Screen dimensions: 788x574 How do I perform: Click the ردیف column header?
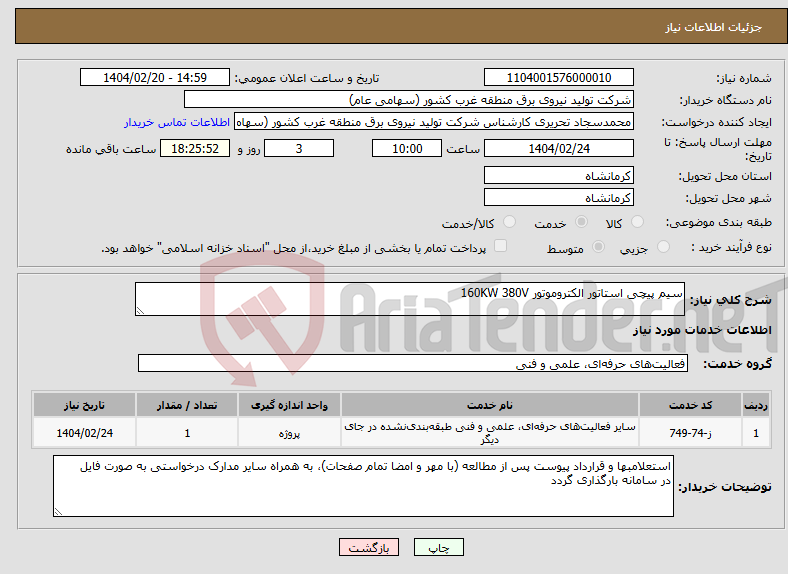pyautogui.click(x=756, y=405)
